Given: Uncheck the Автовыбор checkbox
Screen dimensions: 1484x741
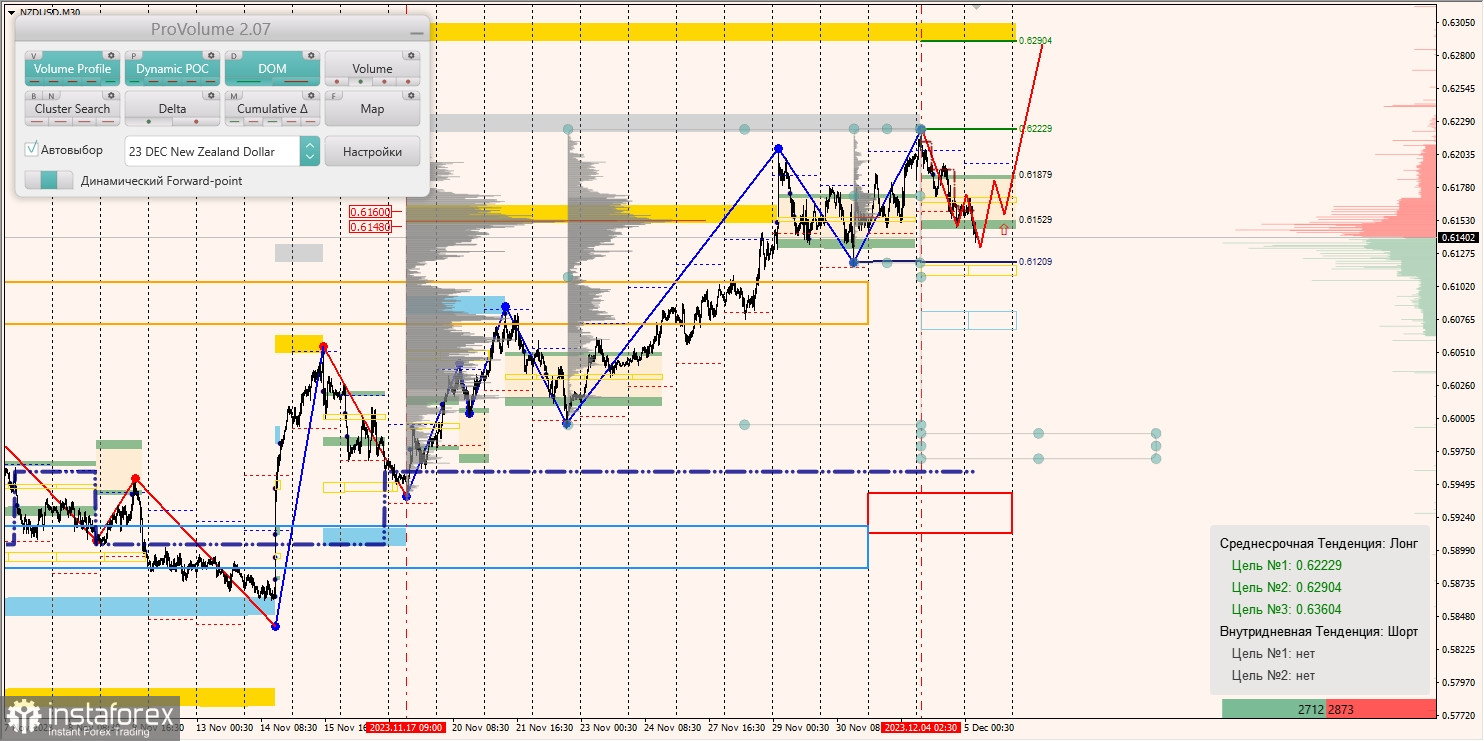Looking at the screenshot, I should click(31, 149).
